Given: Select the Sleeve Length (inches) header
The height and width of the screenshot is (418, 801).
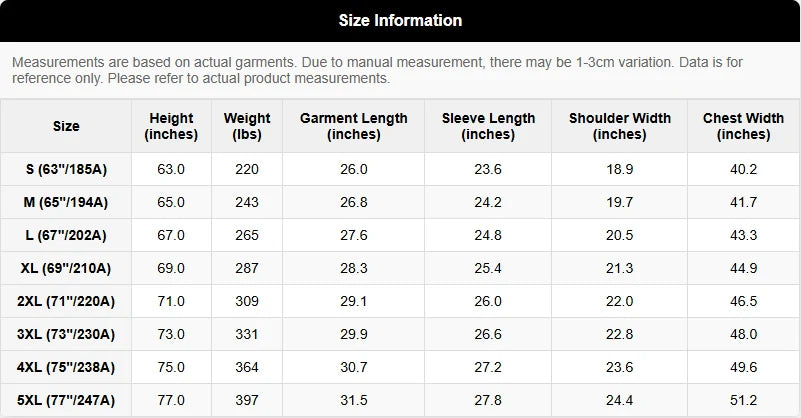Looking at the screenshot, I should click(x=488, y=126).
